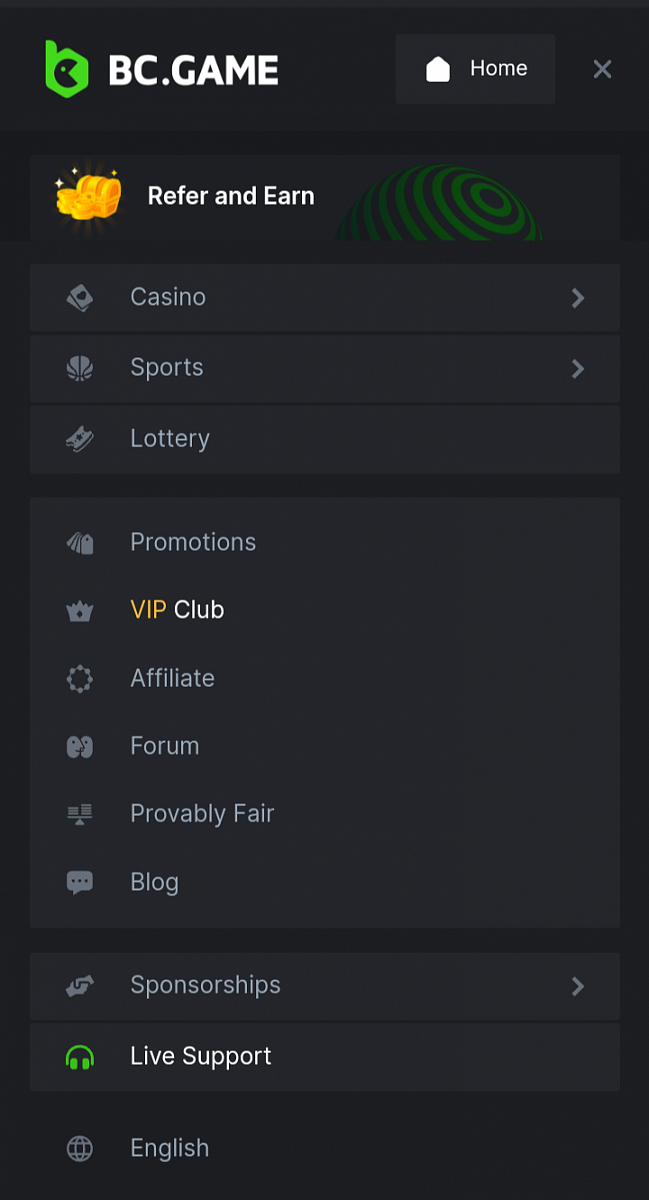Click the Forum masks icon
The height and width of the screenshot is (1200, 649).
(x=80, y=746)
